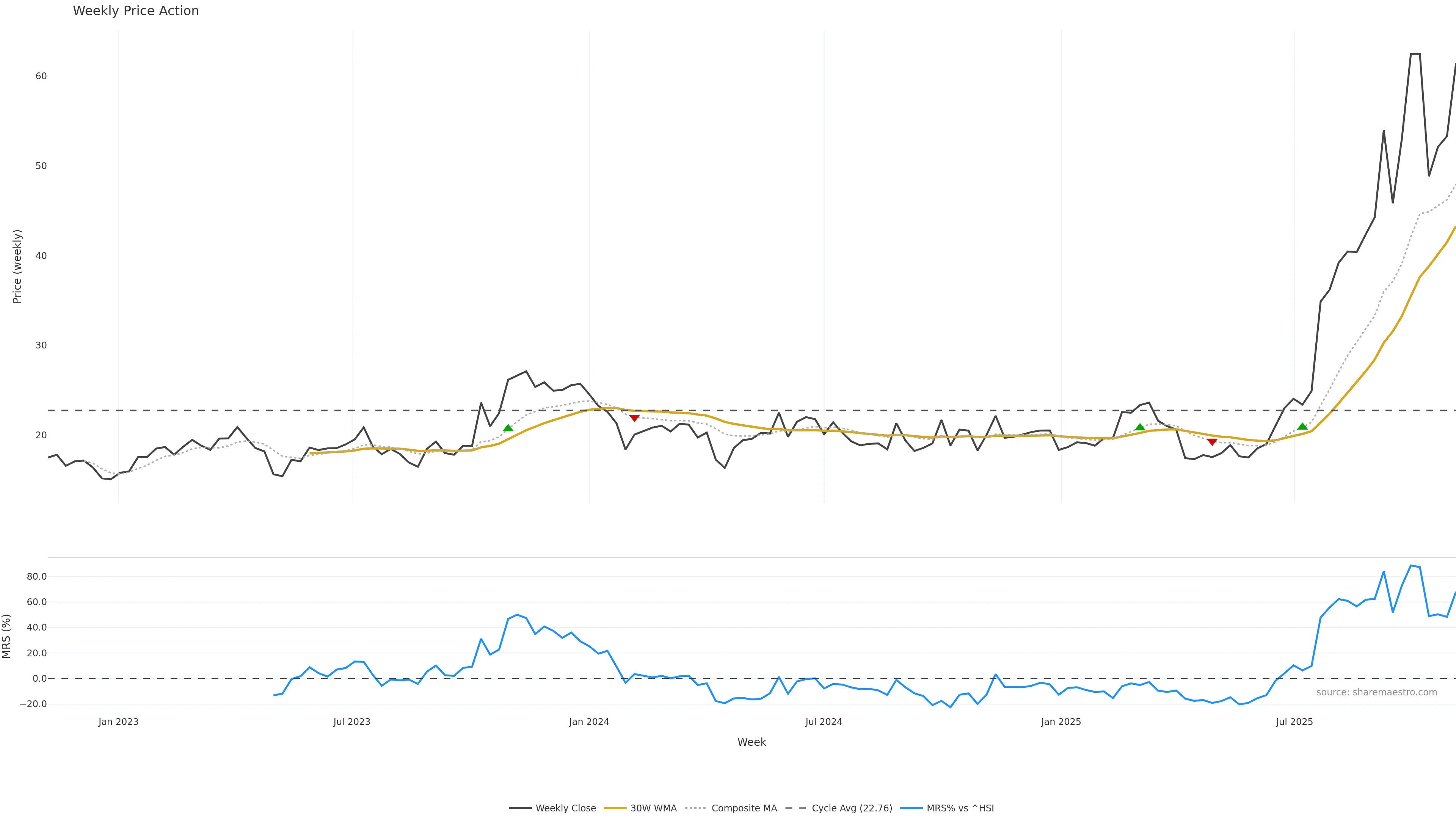Click the Jul 2025 x-axis tick label
Viewport: 1456px width, 819px height.
(1294, 722)
